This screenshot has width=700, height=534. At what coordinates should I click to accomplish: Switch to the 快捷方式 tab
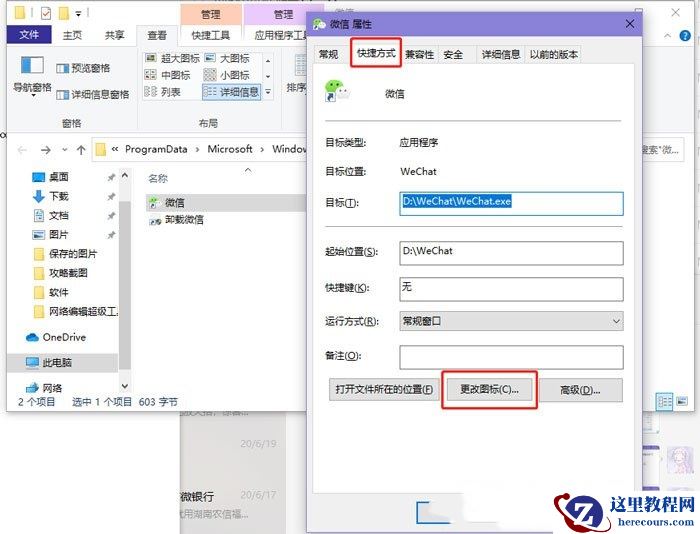[x=376, y=53]
